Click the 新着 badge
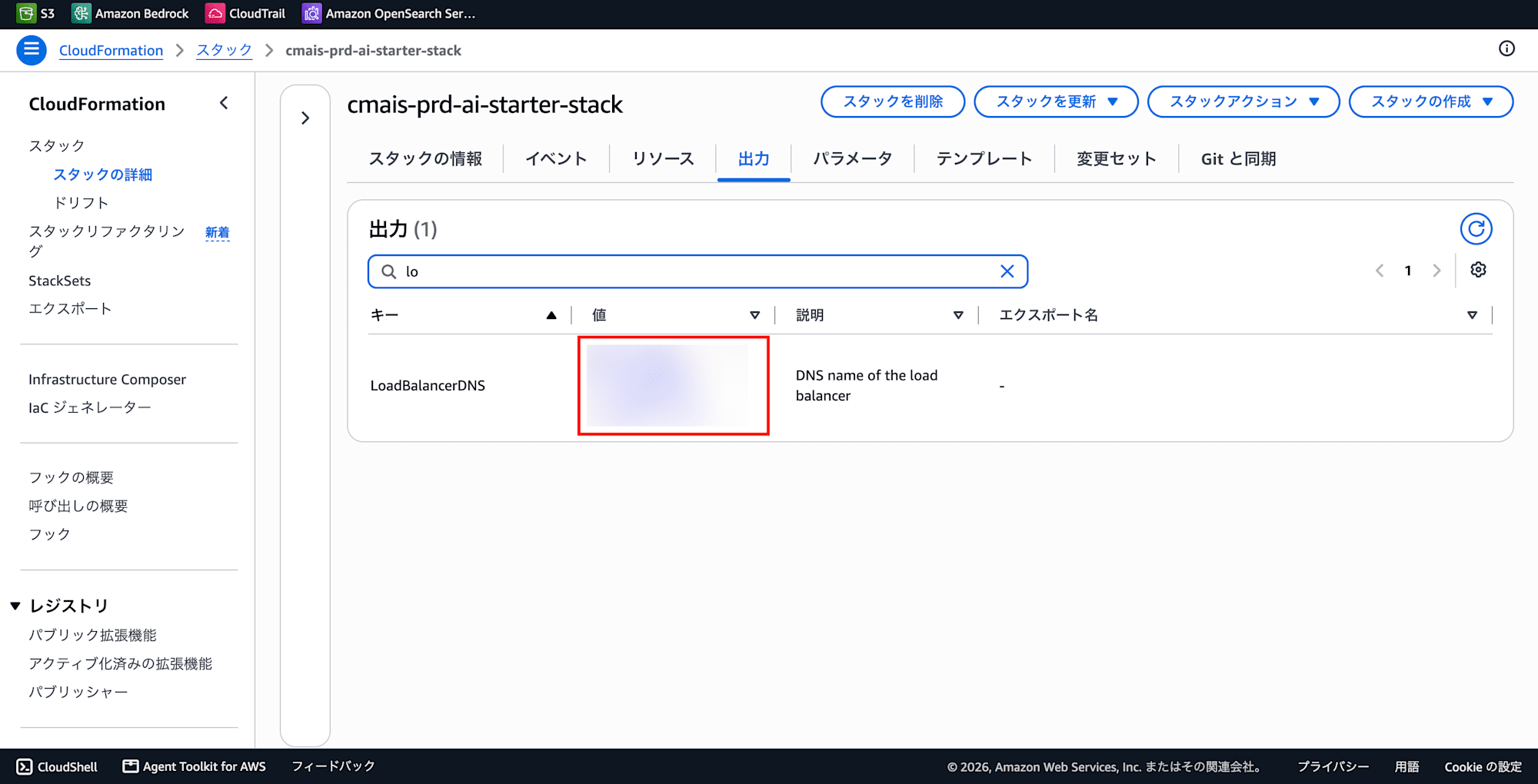The image size is (1538, 784). pos(217,232)
